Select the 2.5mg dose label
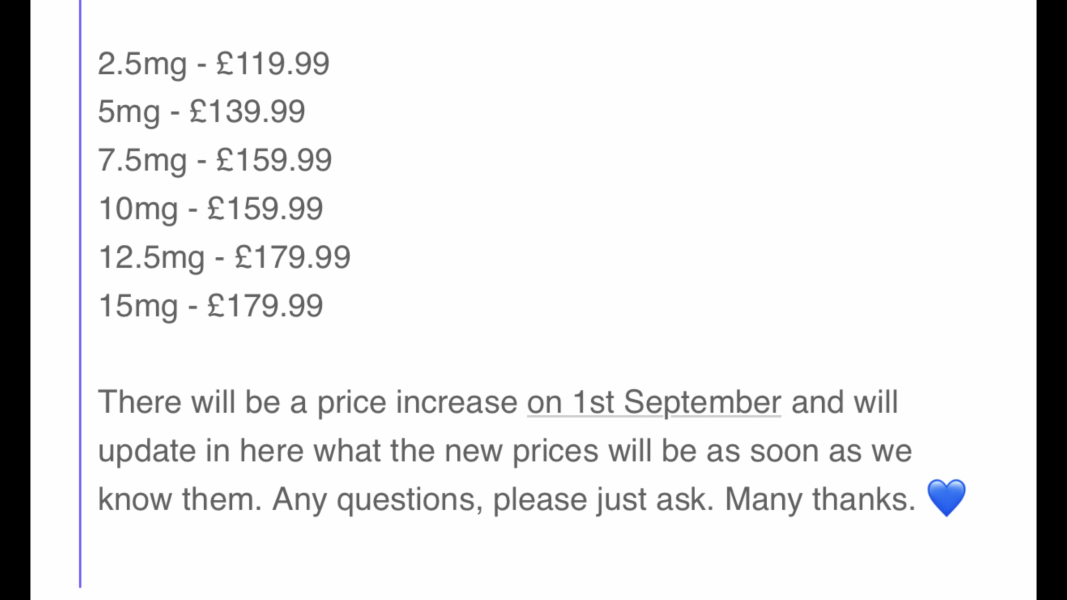 click(x=142, y=64)
